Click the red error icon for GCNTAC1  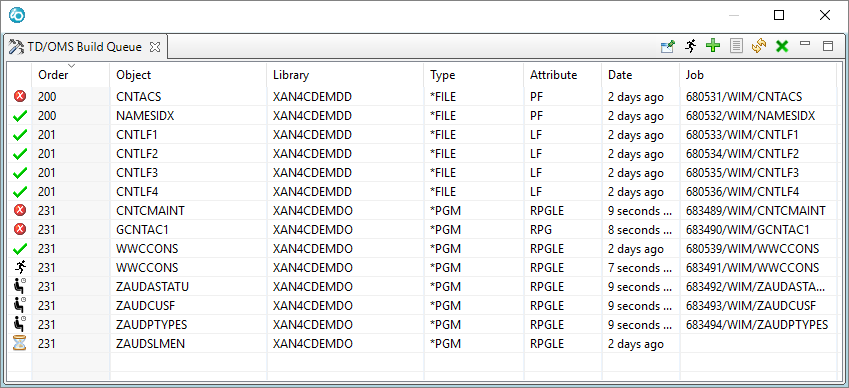click(x=20, y=229)
